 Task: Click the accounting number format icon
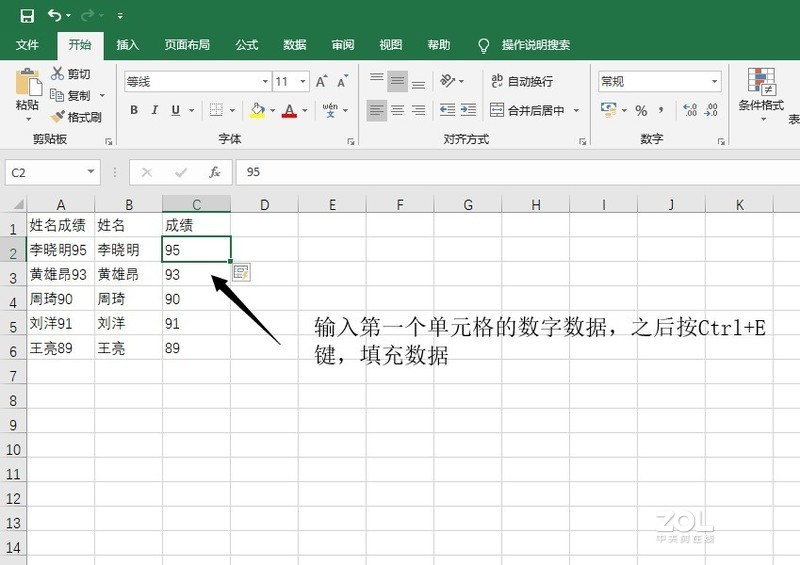coord(608,110)
